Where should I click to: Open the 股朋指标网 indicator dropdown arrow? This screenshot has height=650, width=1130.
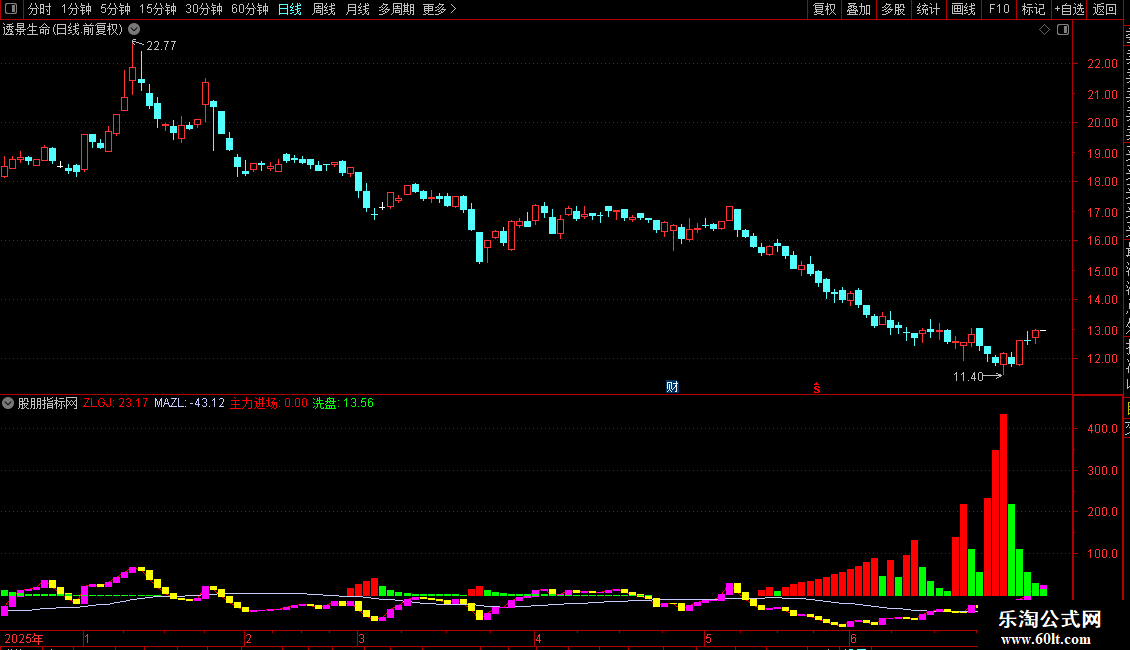click(x=8, y=403)
